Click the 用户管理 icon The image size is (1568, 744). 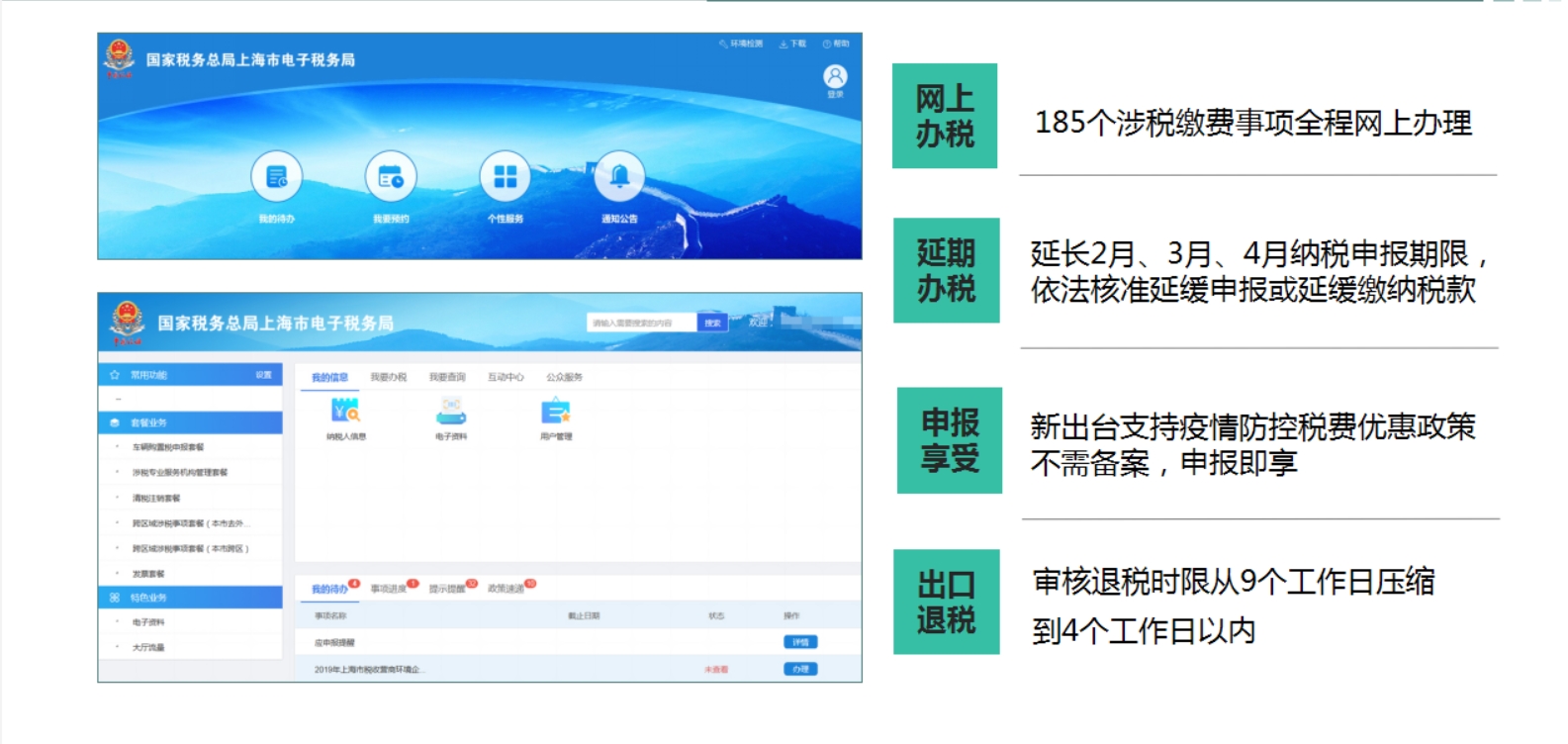(556, 411)
